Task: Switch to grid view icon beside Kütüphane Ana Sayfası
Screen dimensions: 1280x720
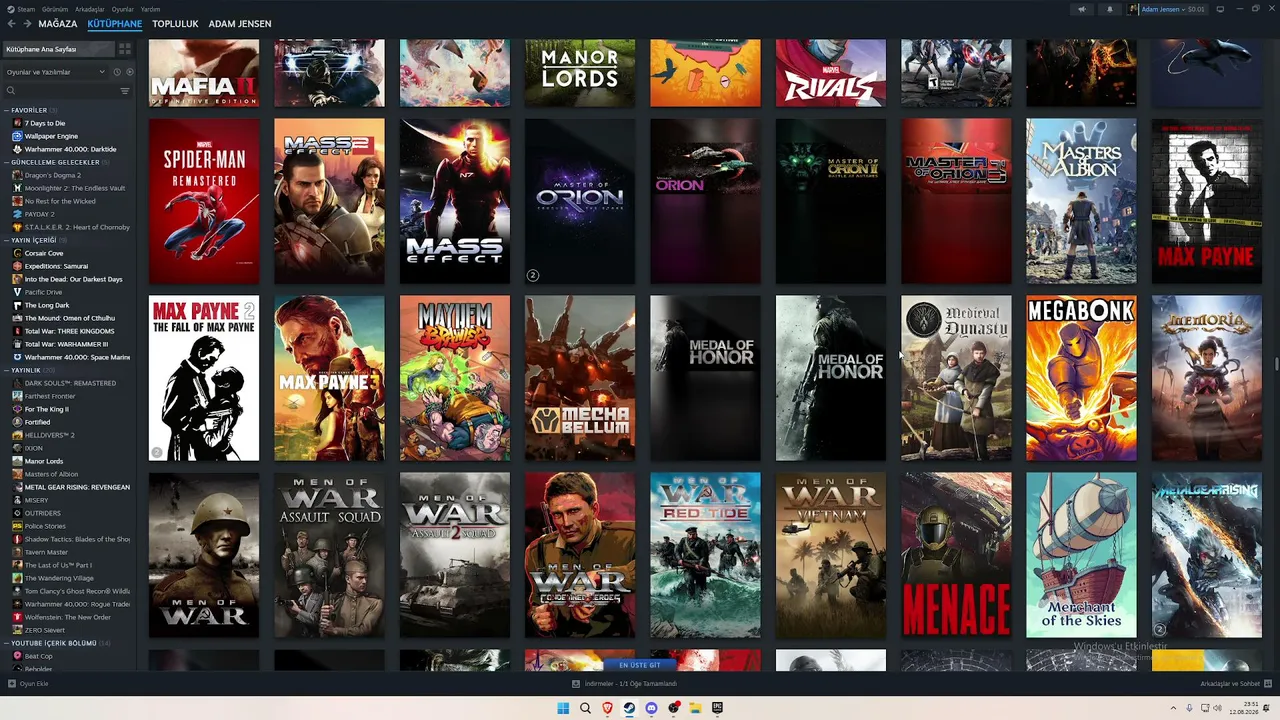Action: 125,49
